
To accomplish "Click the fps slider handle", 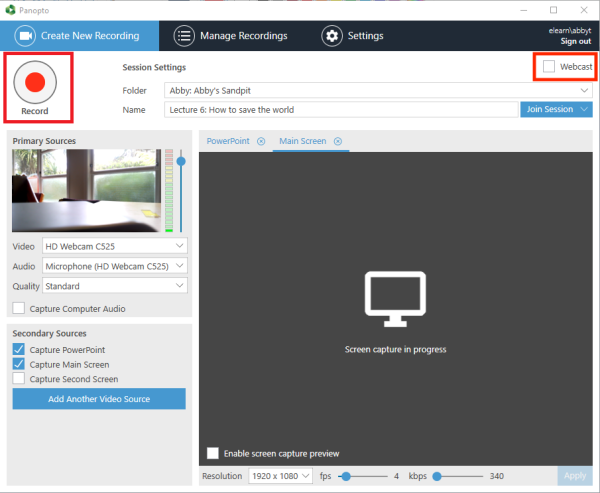I will (x=346, y=476).
